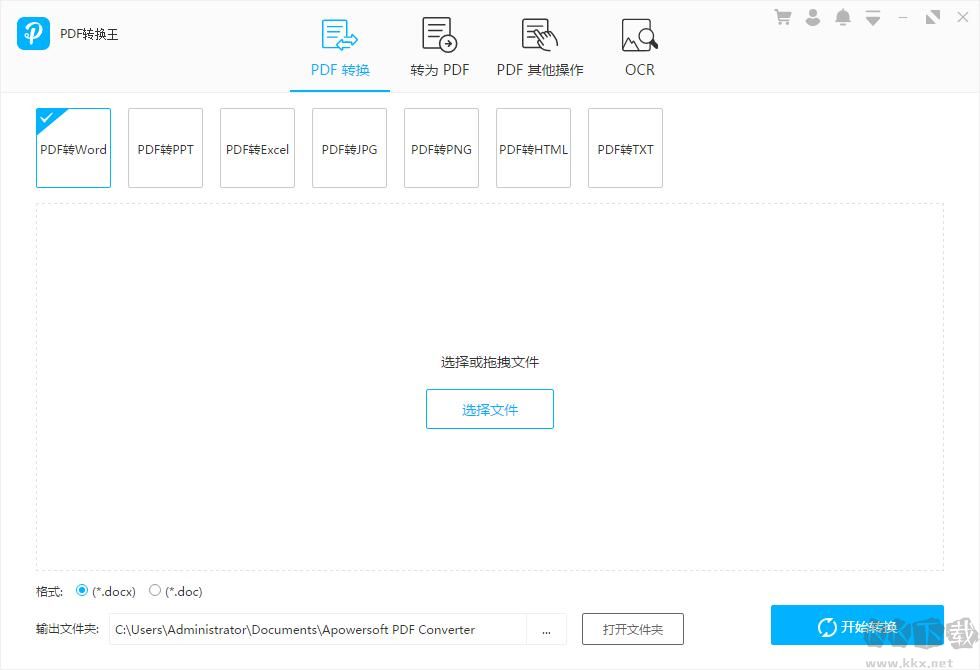Select the PDF转JPG conversion tab
The width and height of the screenshot is (980, 670).
pyautogui.click(x=349, y=148)
